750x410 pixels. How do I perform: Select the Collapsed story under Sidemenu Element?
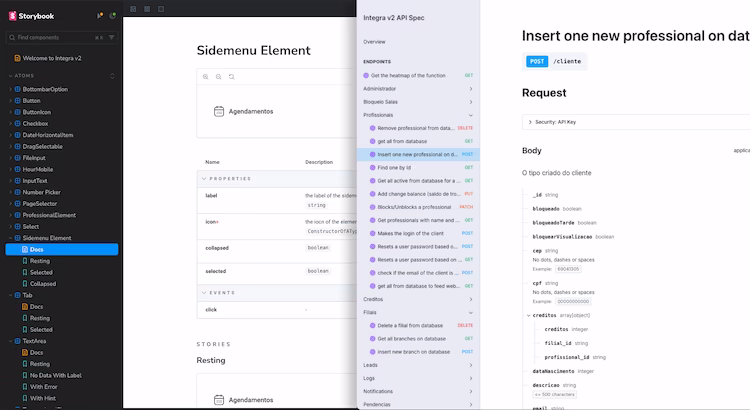click(42, 284)
